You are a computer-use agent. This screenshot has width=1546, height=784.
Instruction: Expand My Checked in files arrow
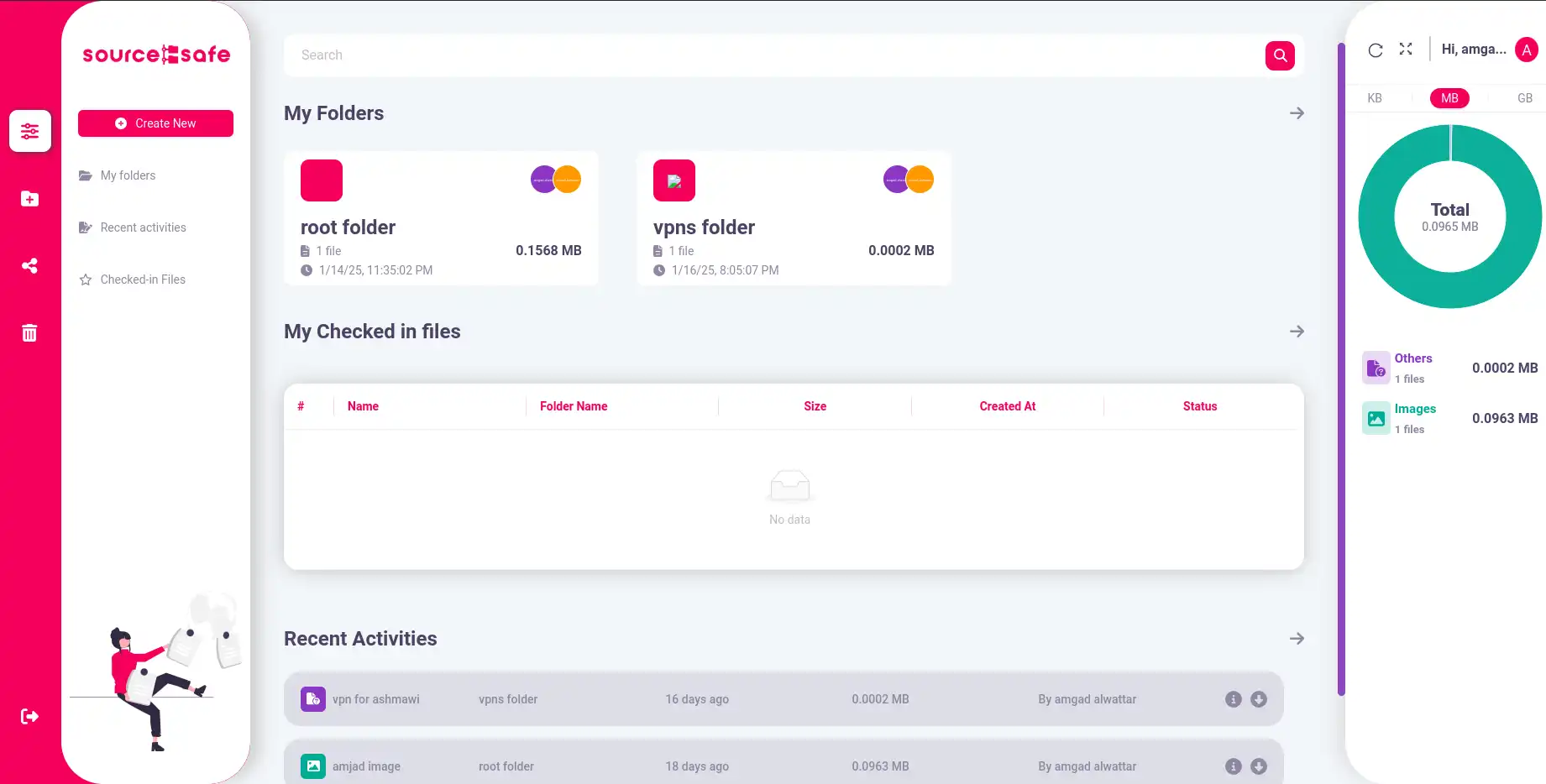[x=1297, y=332]
